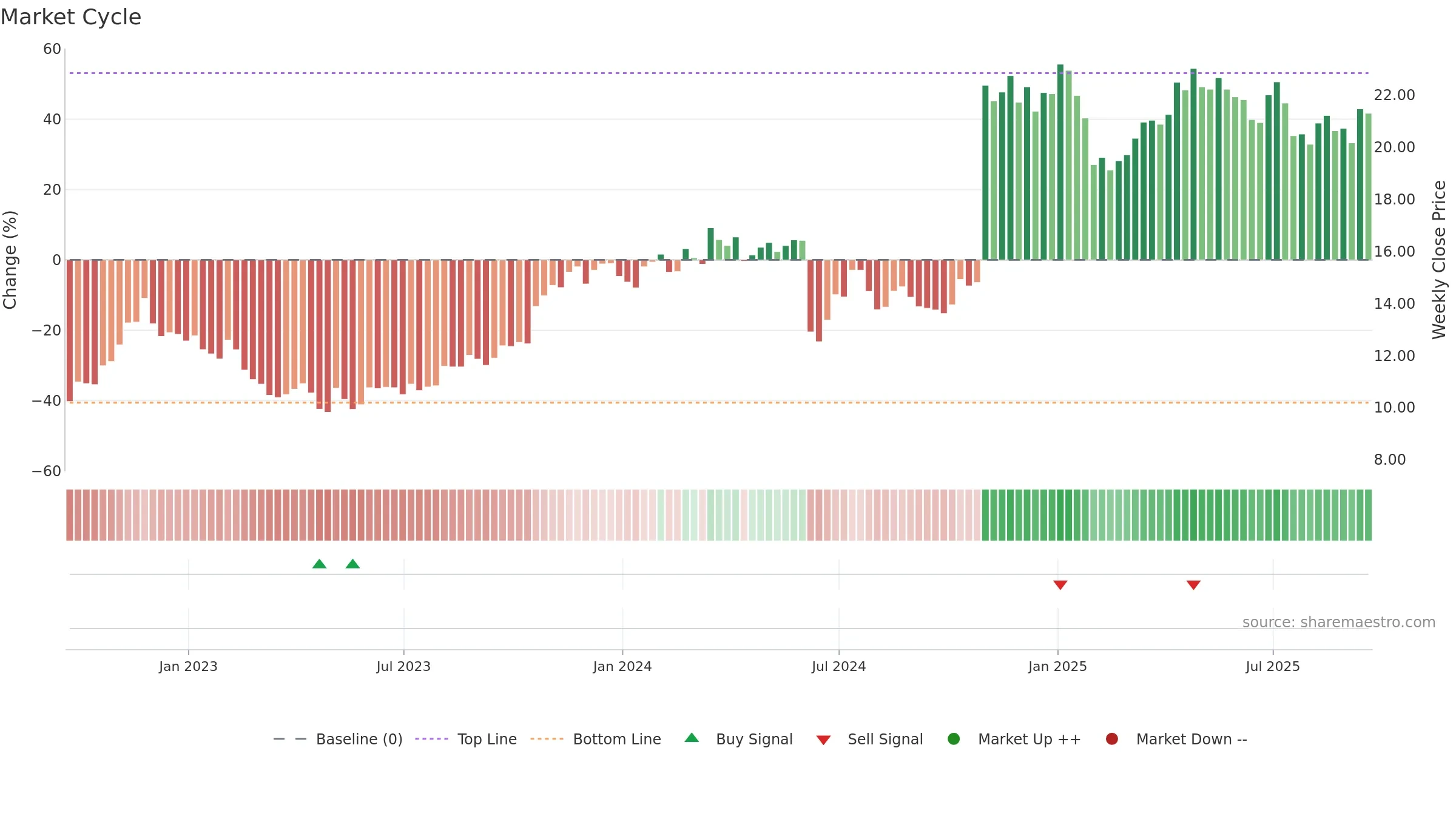Toggle the Market Down -- legend entry
This screenshot has height=819, width=1456.
pyautogui.click(x=1176, y=739)
